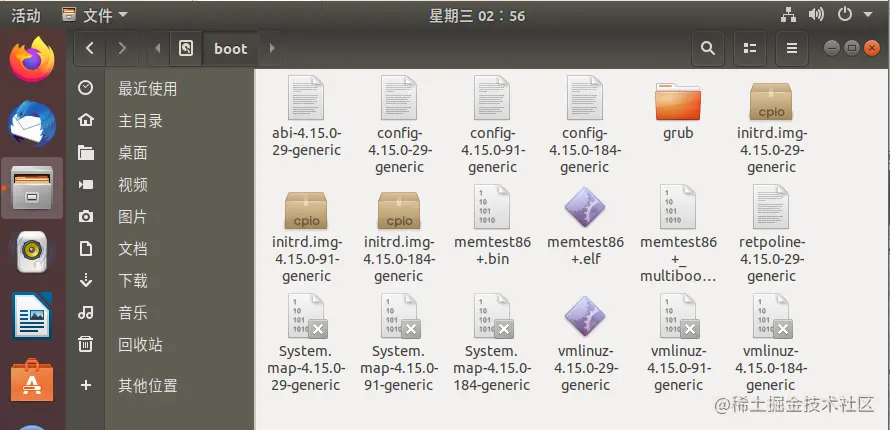Select the memtest86+.bin binary file icon

(492, 206)
